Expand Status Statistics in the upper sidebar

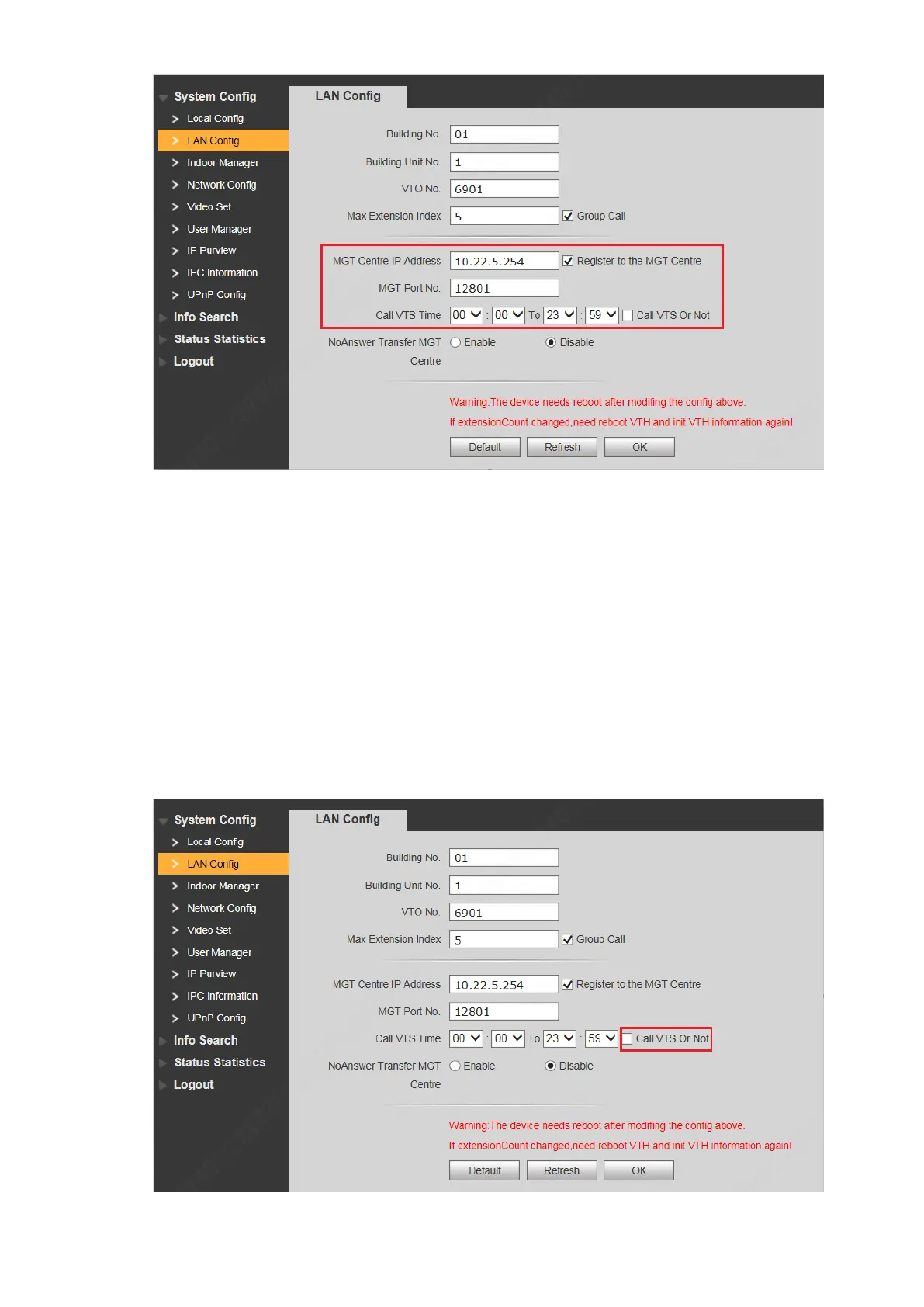(220, 339)
